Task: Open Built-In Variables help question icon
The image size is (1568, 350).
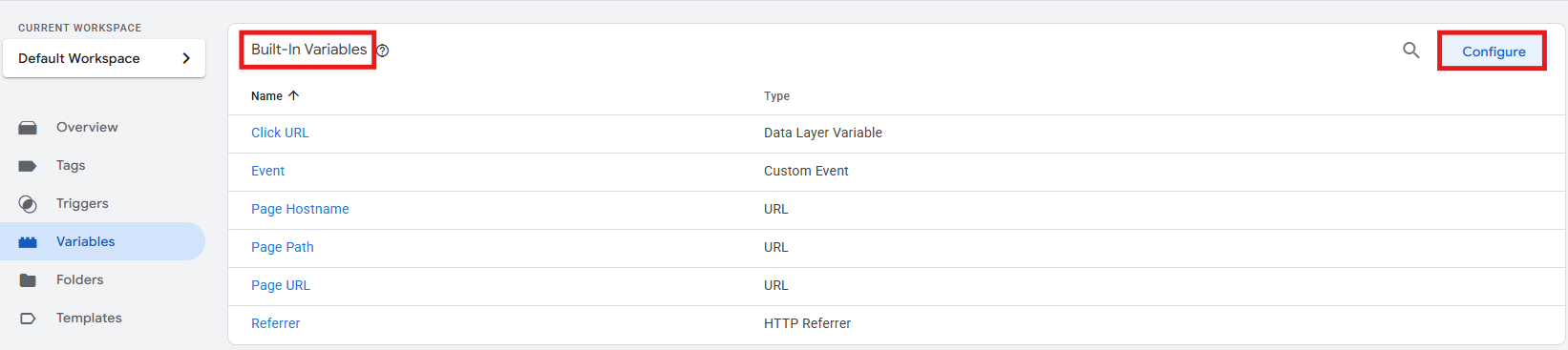Action: [x=383, y=51]
